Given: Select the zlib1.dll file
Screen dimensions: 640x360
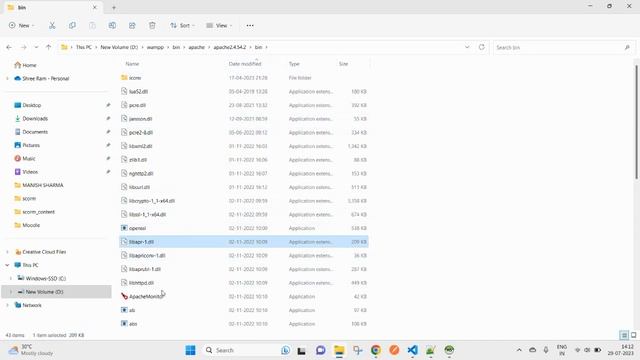Looking at the screenshot, I should pos(138,160).
